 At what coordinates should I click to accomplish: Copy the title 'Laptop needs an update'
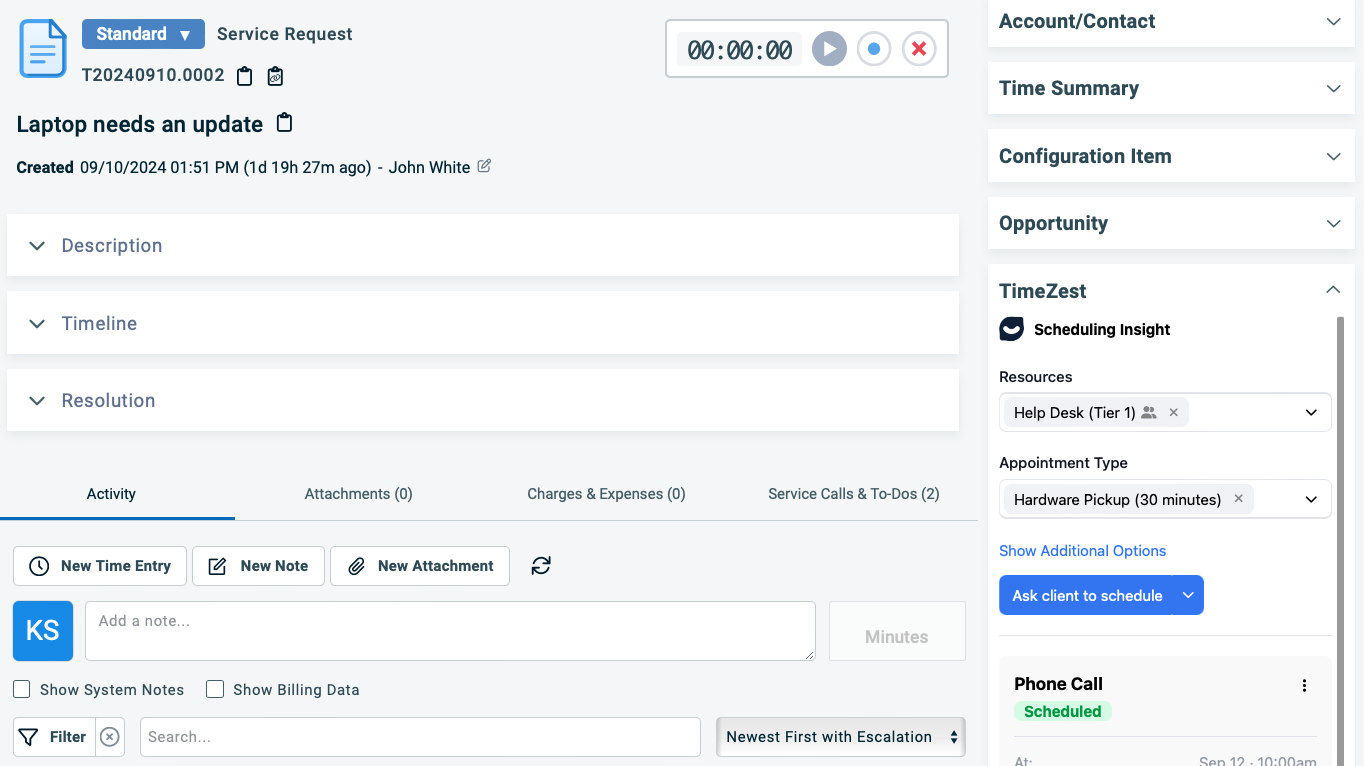coord(285,123)
